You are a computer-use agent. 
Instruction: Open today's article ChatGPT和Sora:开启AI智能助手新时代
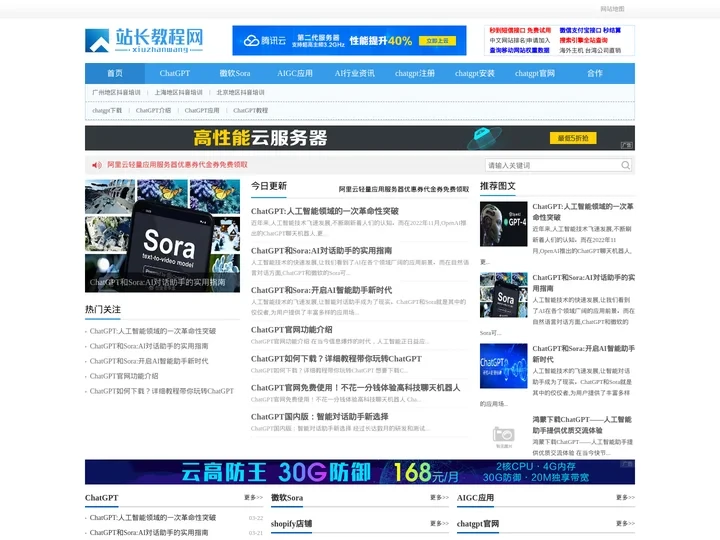321,290
